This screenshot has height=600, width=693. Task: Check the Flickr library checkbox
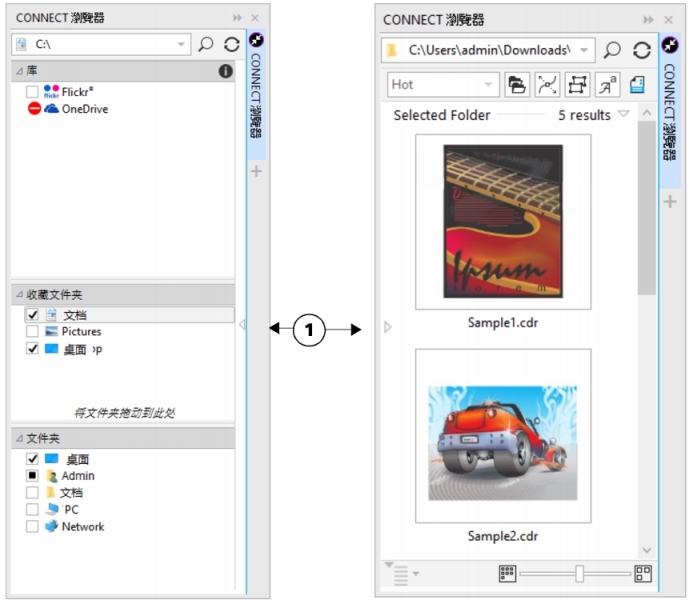tap(32, 92)
